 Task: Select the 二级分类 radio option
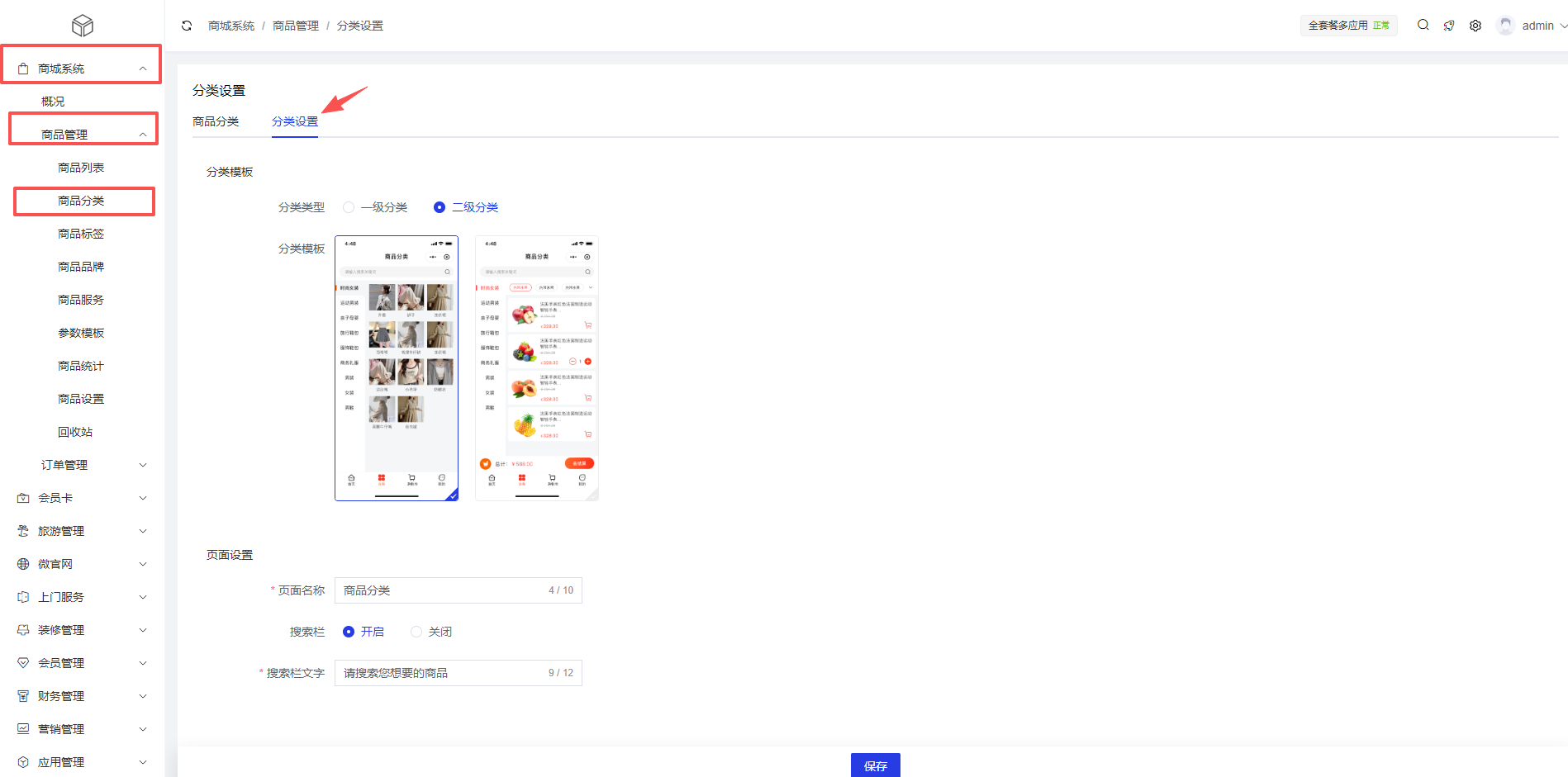440,207
